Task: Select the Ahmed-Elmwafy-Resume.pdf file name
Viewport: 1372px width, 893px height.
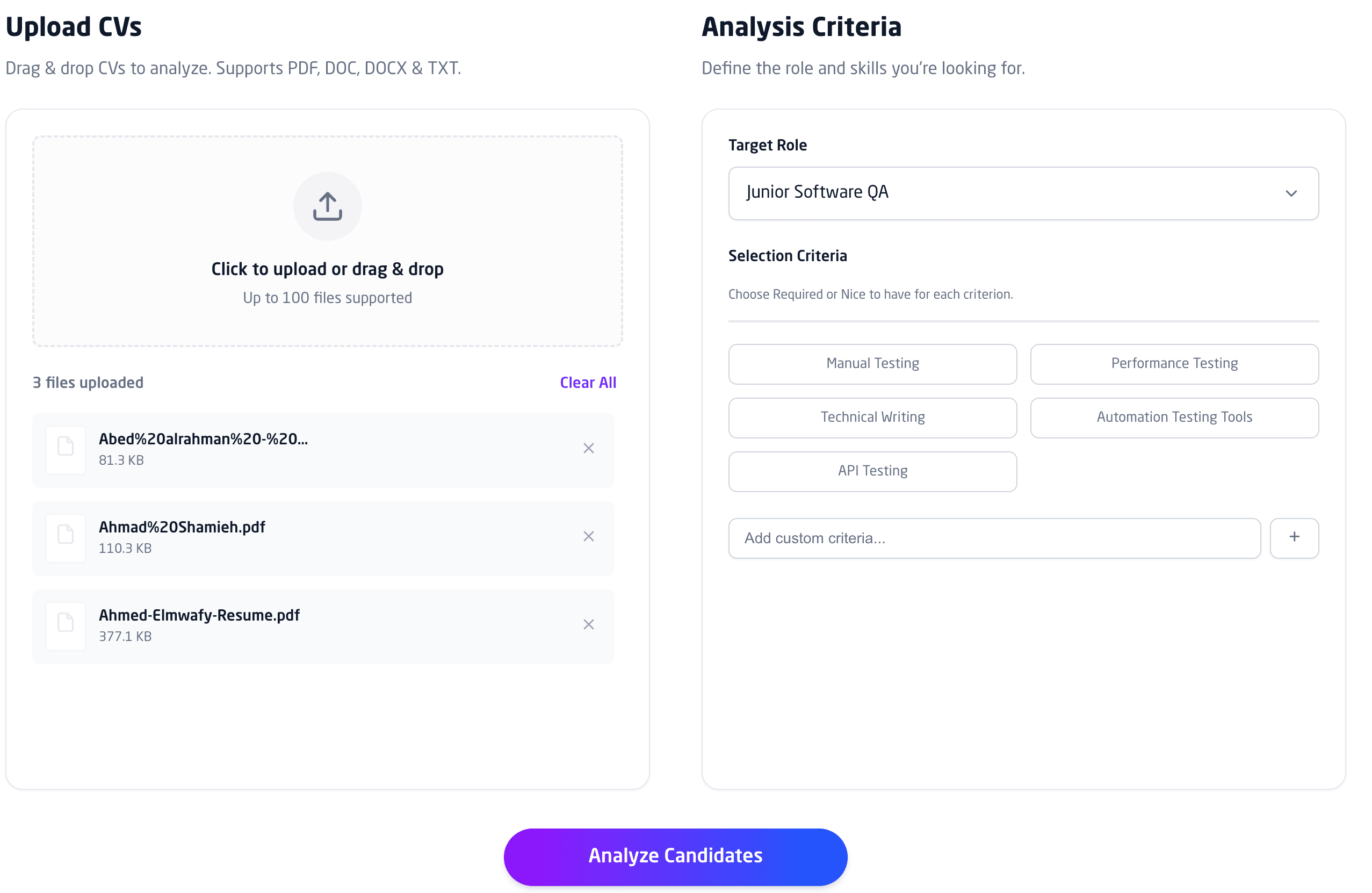Action: [199, 615]
